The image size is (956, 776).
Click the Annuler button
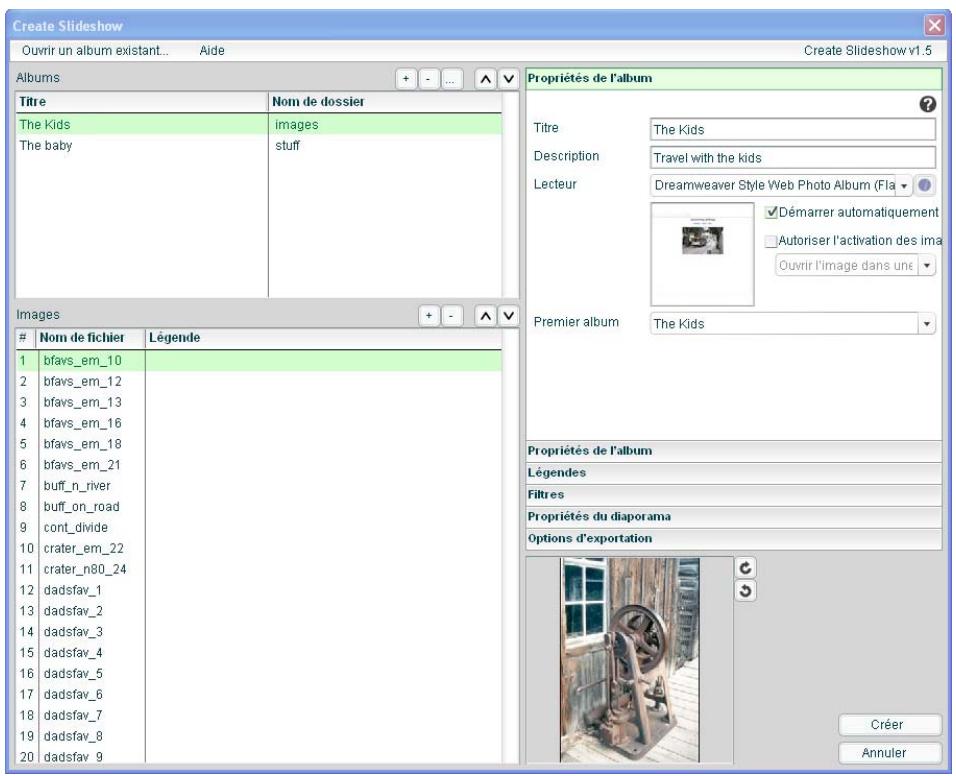(890, 753)
